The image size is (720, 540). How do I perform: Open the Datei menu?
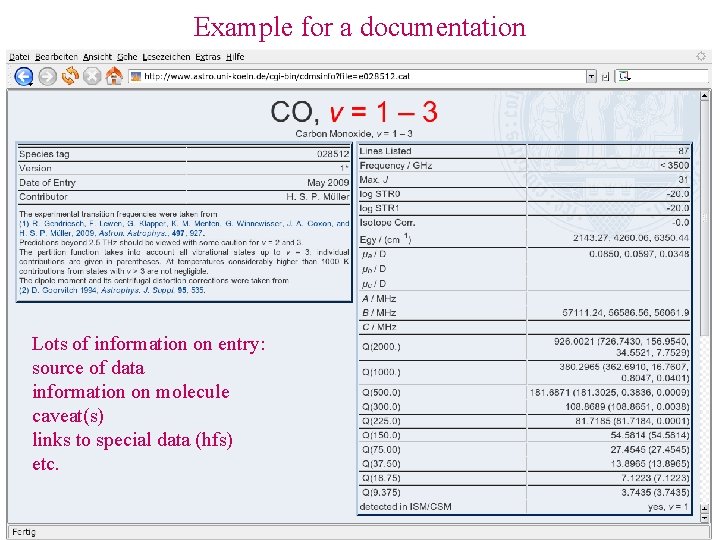(x=19, y=57)
